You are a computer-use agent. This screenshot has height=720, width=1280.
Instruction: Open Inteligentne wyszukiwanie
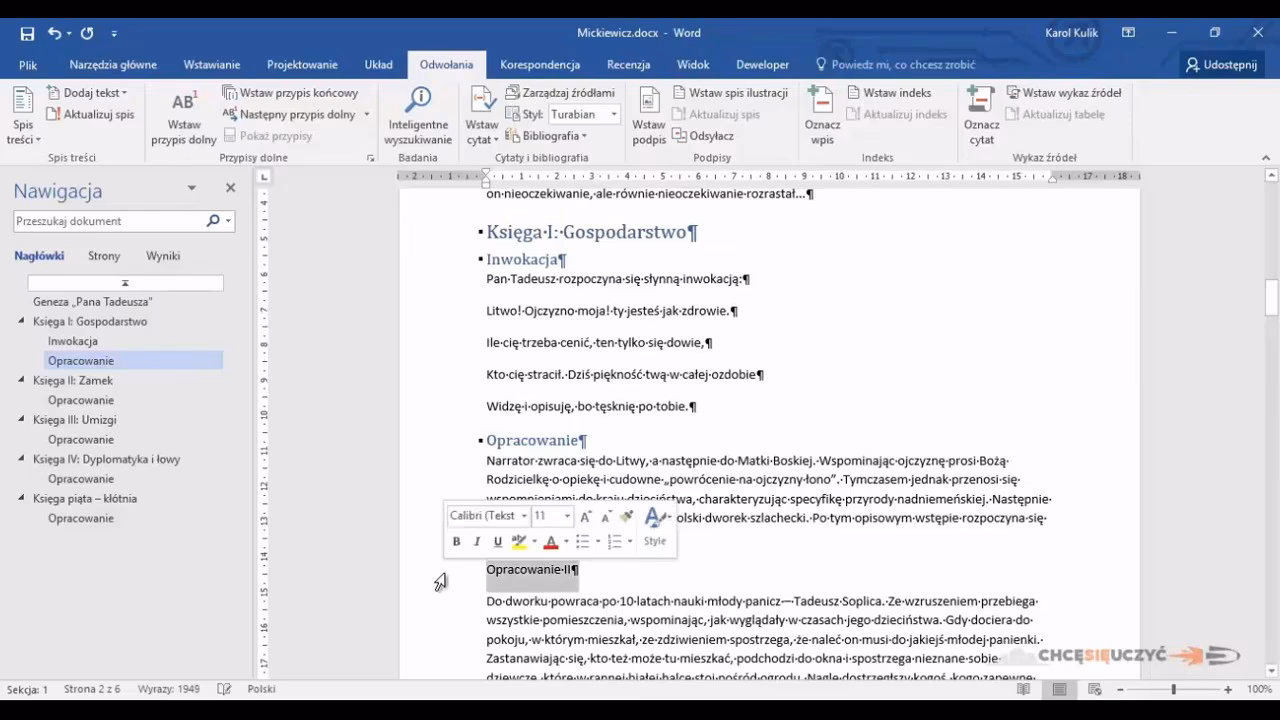click(x=418, y=118)
